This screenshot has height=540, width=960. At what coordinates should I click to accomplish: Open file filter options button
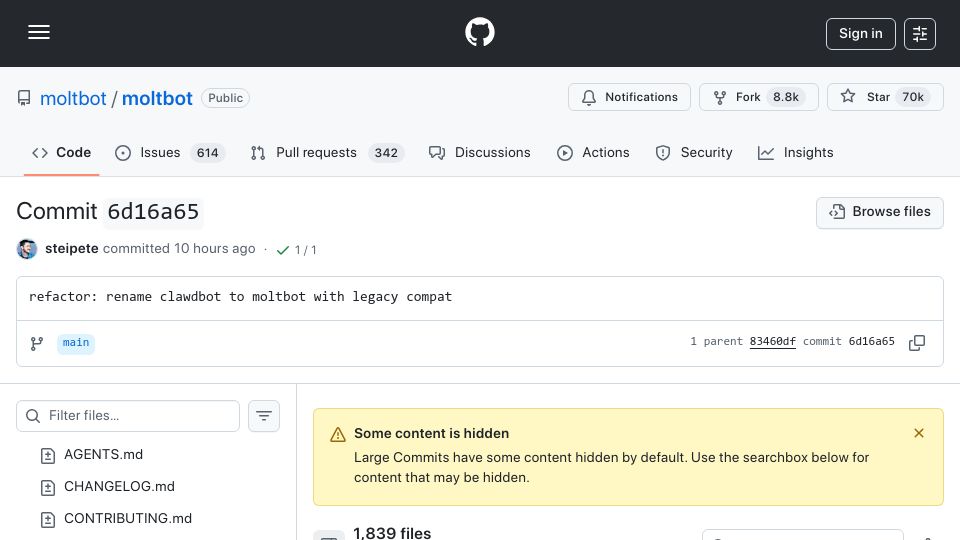pyautogui.click(x=264, y=416)
